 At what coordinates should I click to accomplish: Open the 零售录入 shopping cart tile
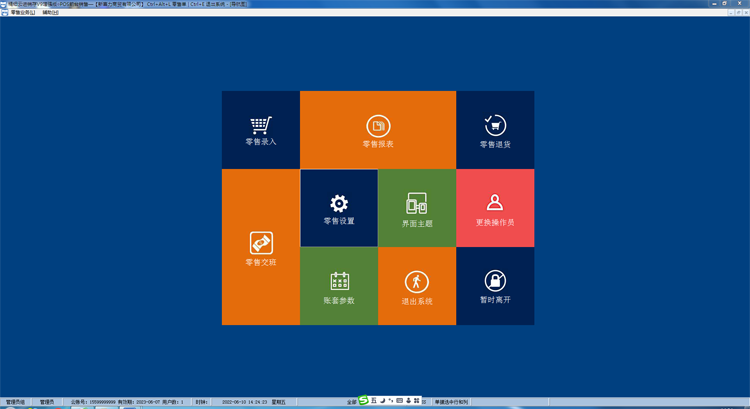point(261,130)
